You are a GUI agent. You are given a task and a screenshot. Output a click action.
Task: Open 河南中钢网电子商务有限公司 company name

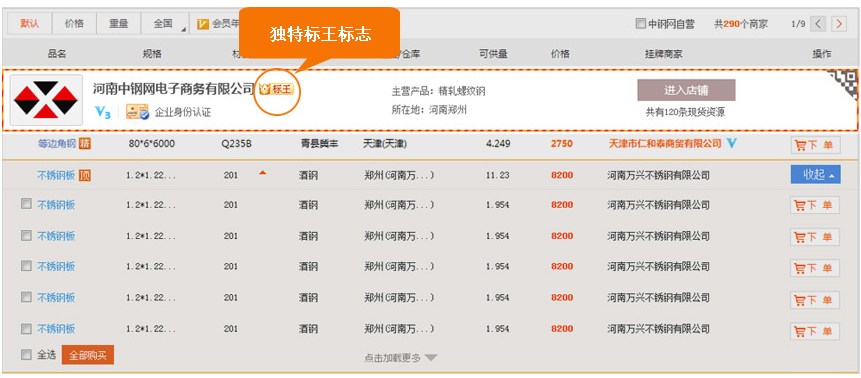174,88
